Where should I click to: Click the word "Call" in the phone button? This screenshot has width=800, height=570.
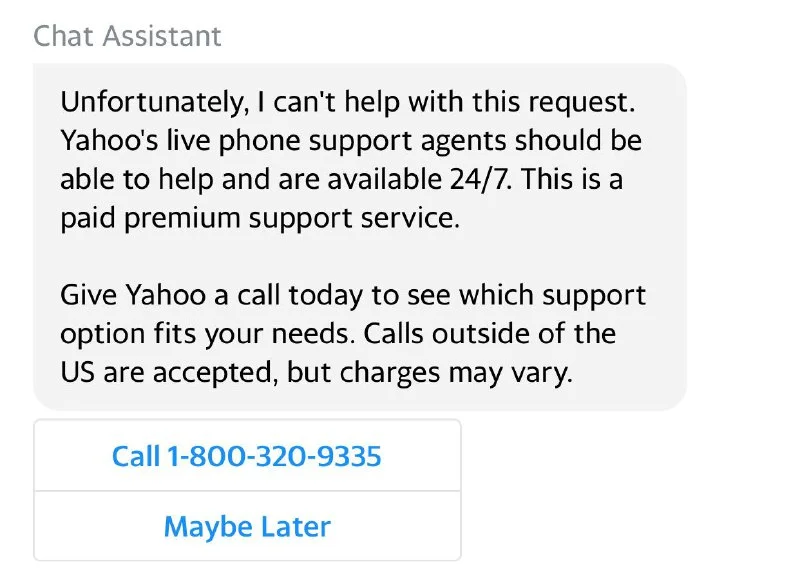pos(136,457)
